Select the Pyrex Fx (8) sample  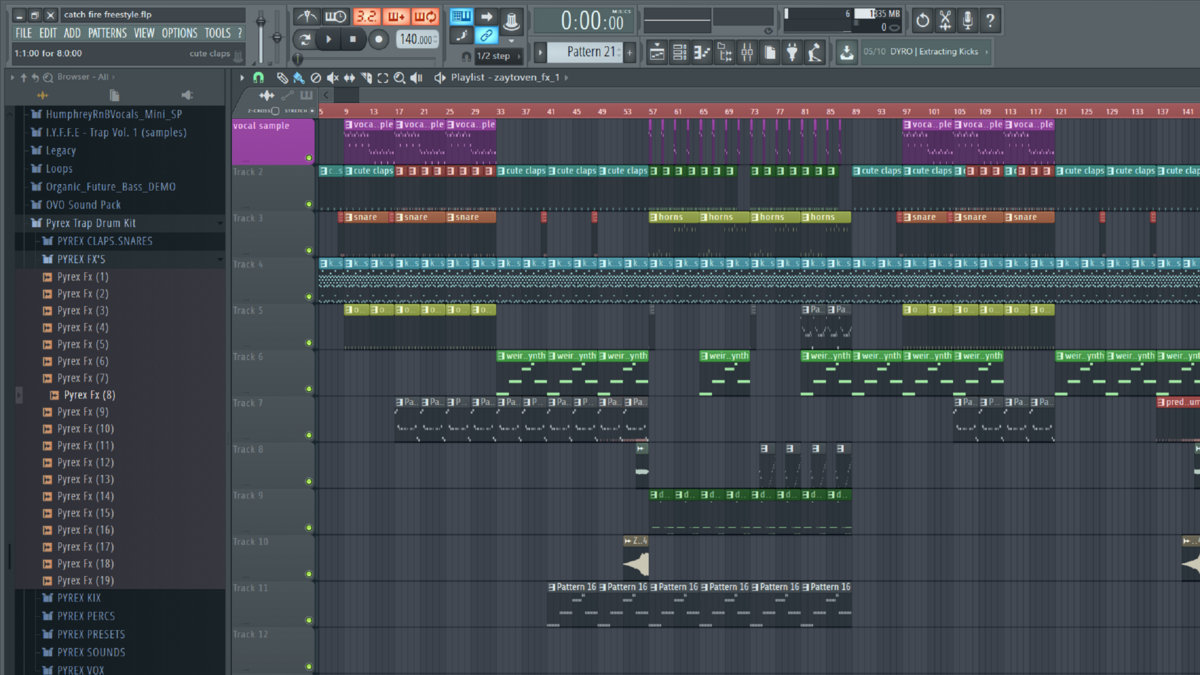coord(89,395)
